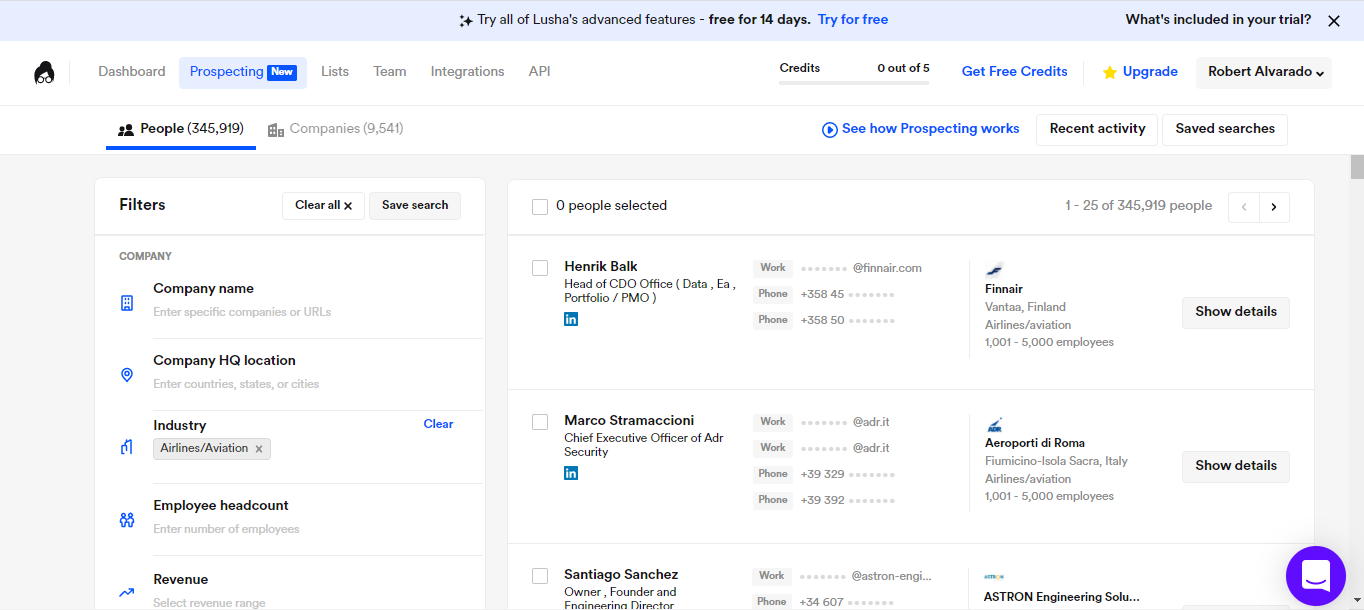This screenshot has height=610, width=1364.
Task: Click the Upgrade star icon
Action: point(1109,72)
